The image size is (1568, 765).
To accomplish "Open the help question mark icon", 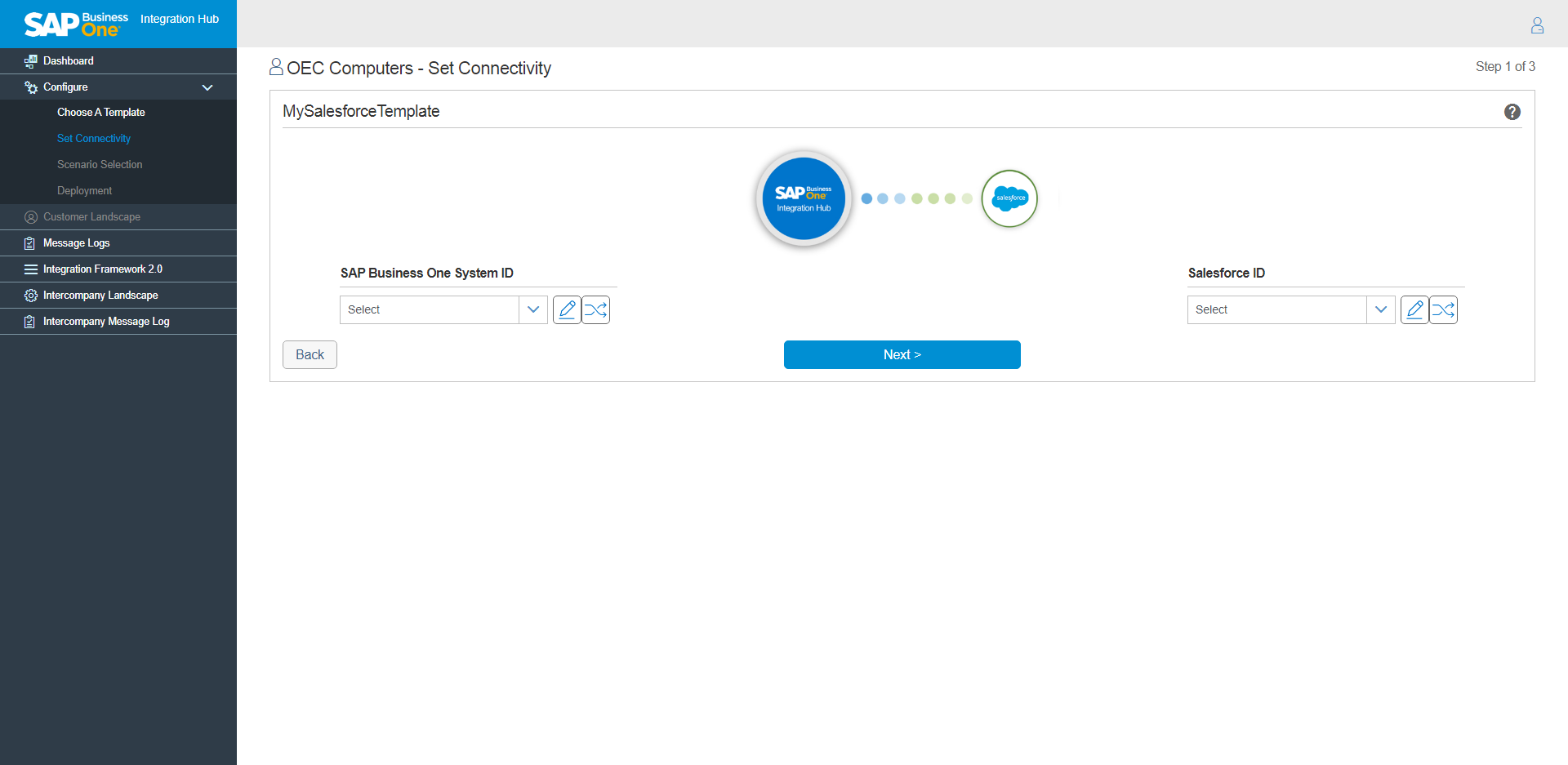I will (x=1512, y=112).
